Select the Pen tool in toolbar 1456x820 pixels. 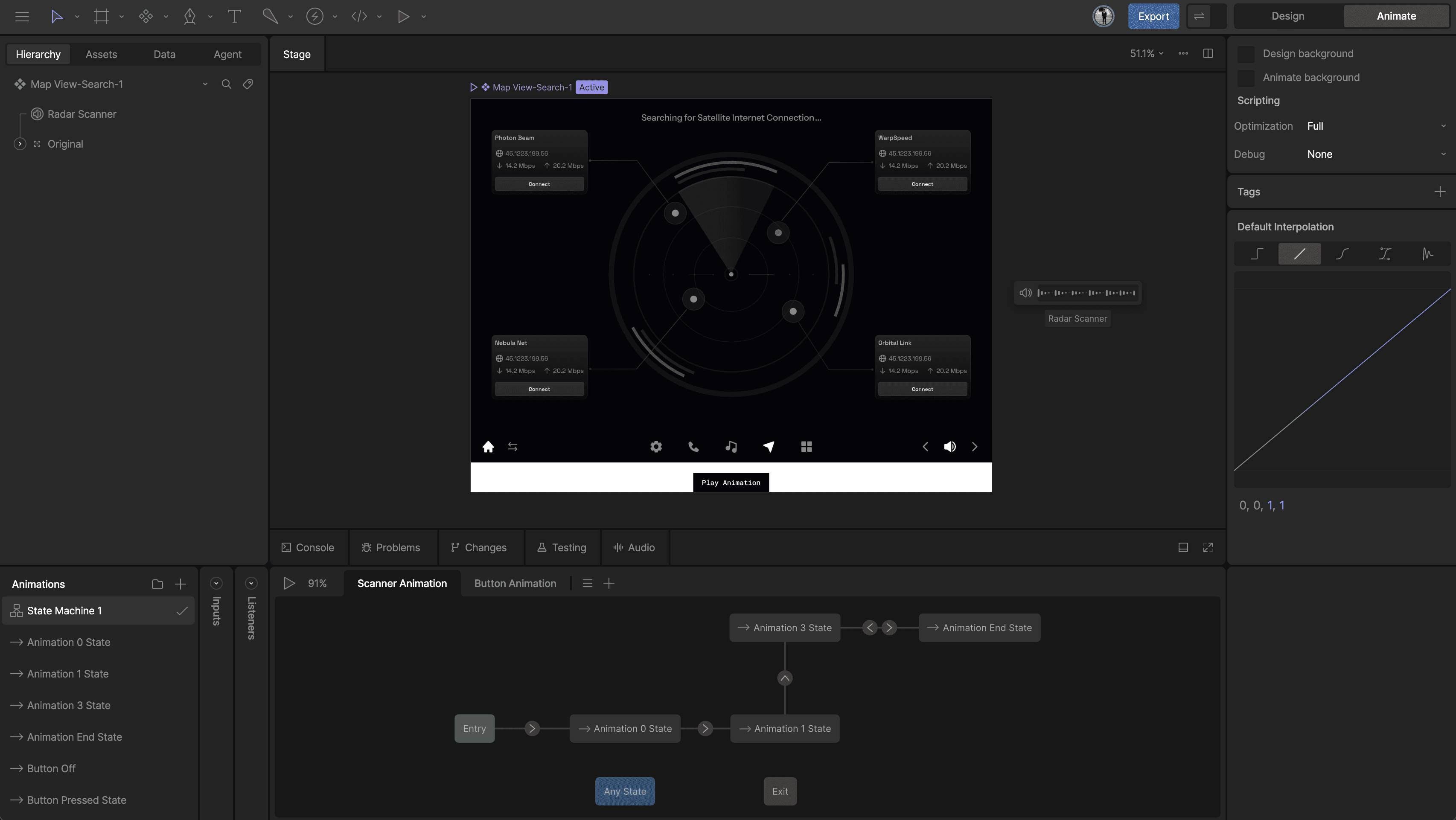[x=190, y=16]
